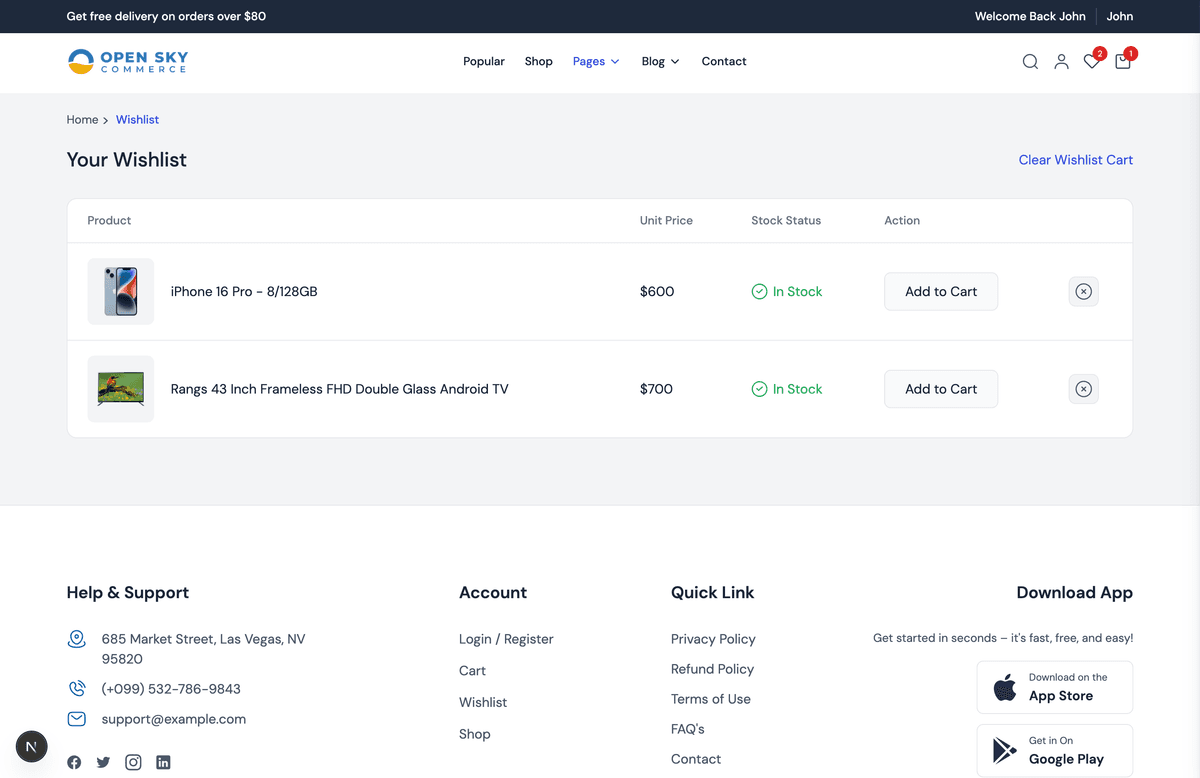Expand the Blog dropdown menu

click(660, 62)
